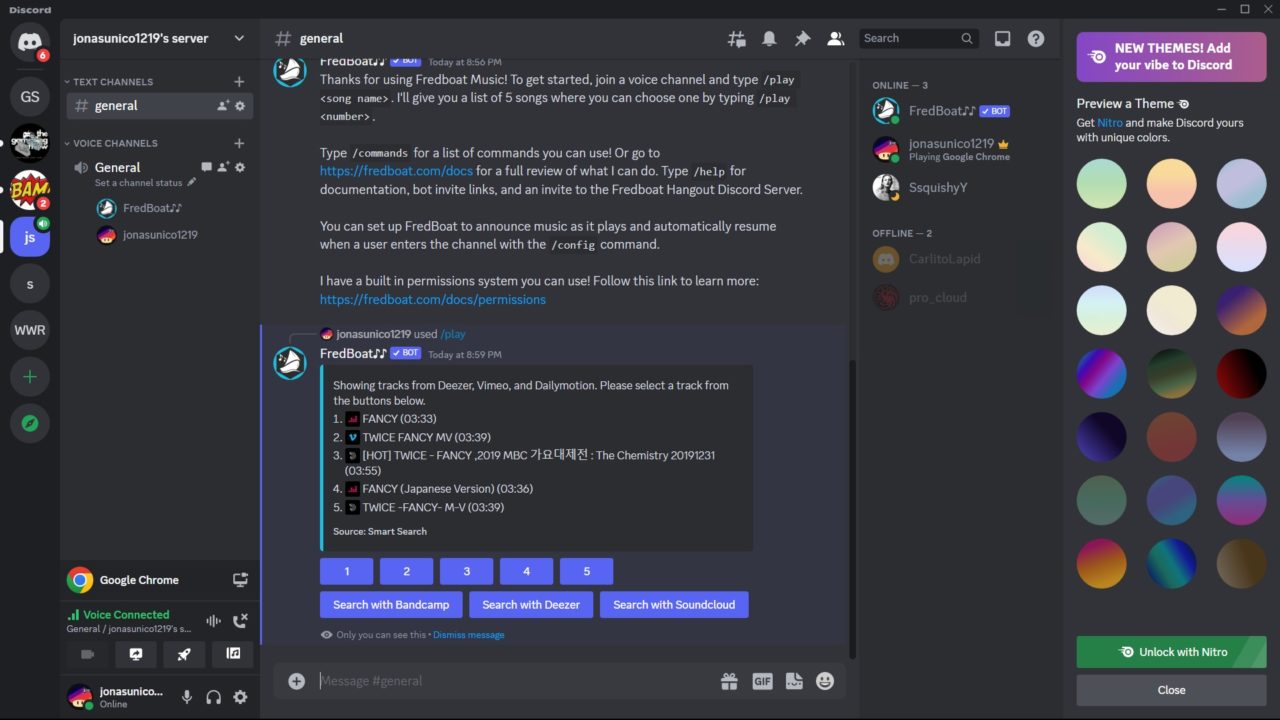
Task: Deafen with the headphones toggle
Action: pos(213,697)
